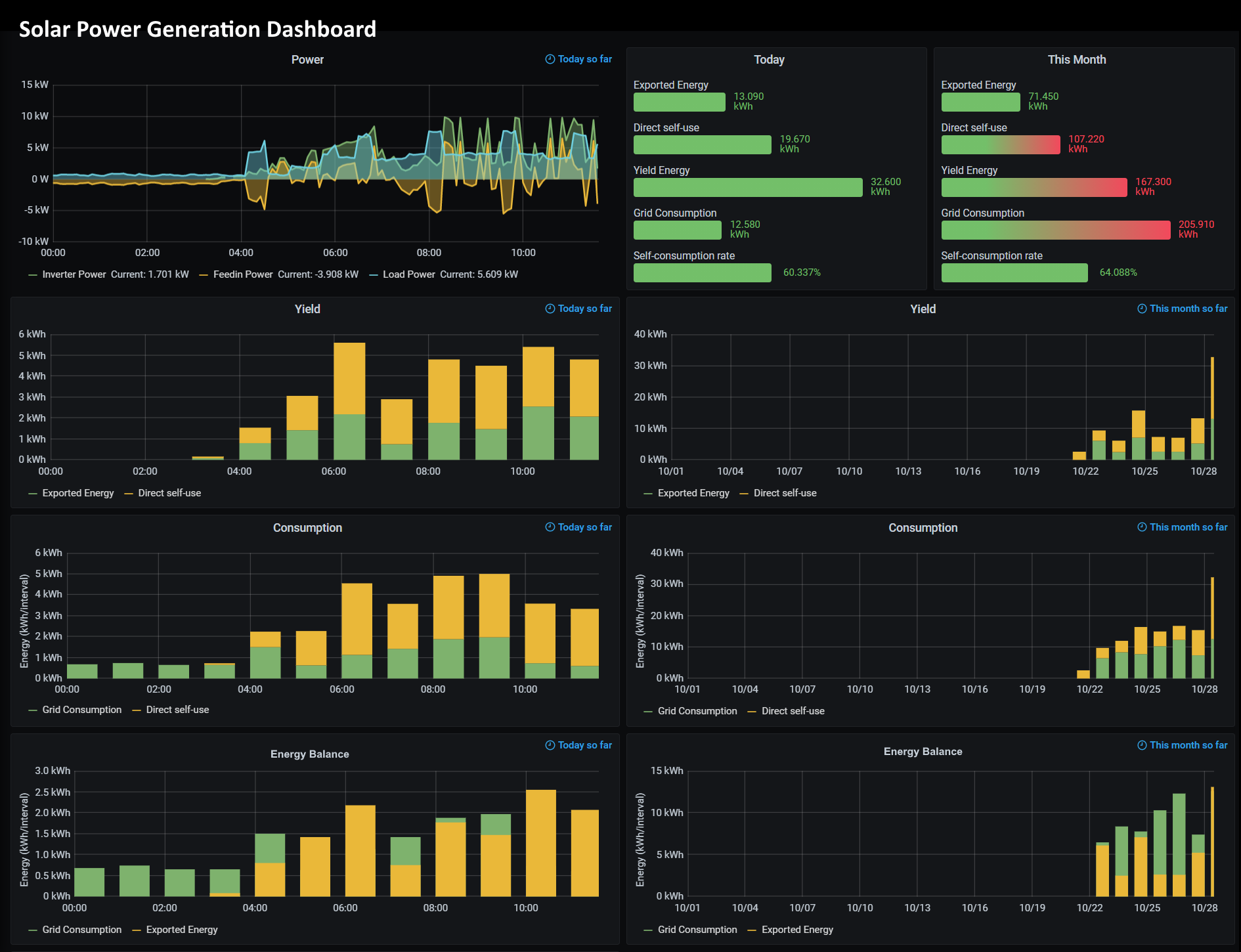
Task: Click Exported Energy bar in This Month panel
Action: (x=981, y=102)
